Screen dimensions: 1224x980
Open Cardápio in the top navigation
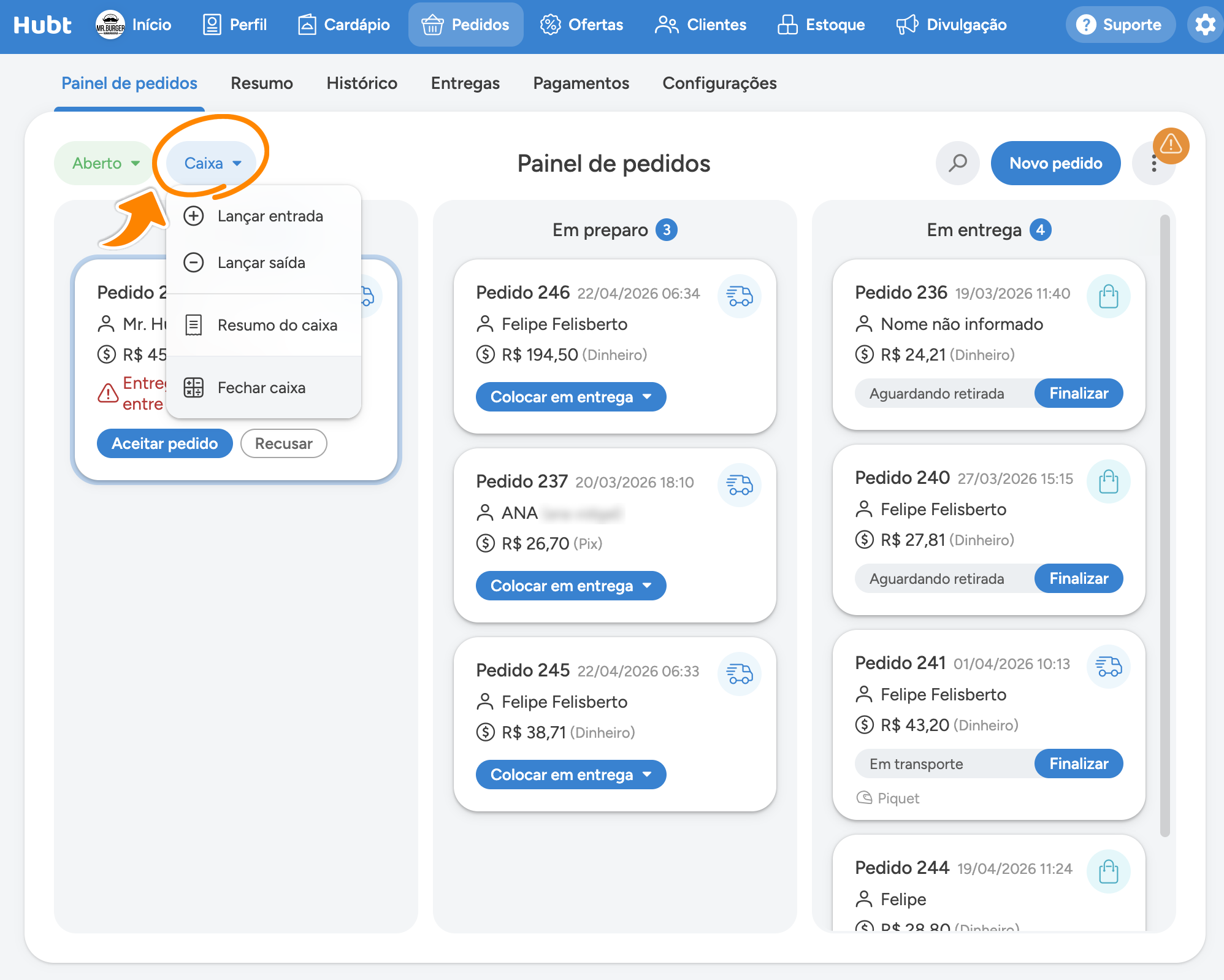(x=344, y=25)
